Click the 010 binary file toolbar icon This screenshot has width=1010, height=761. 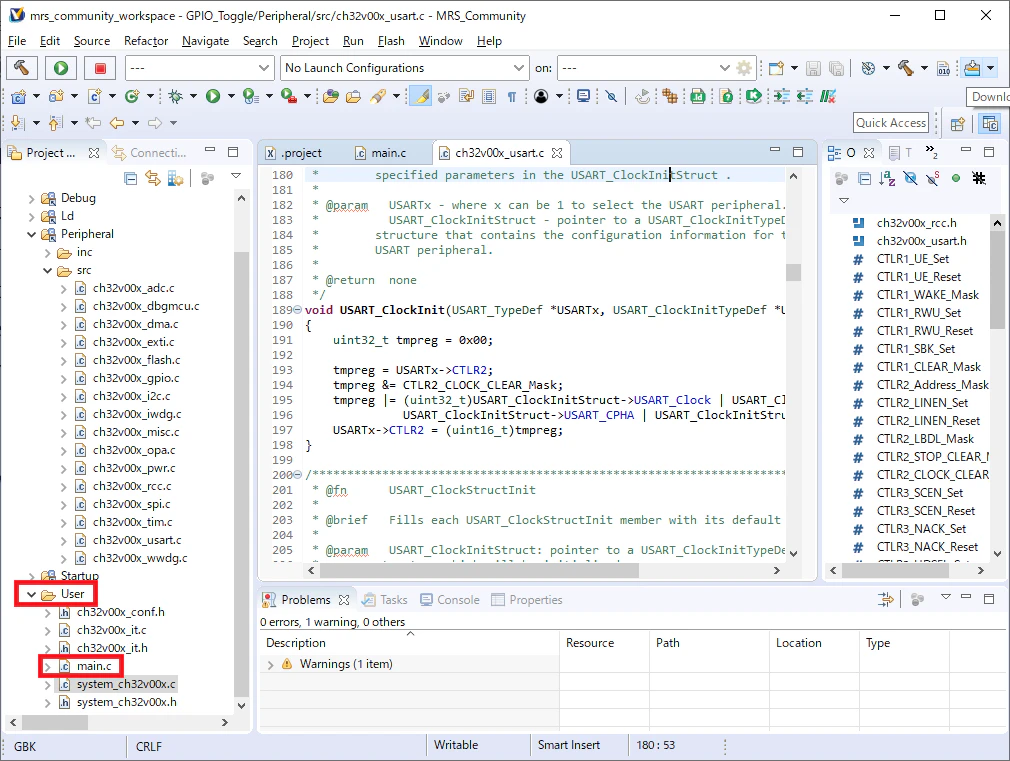click(x=943, y=68)
